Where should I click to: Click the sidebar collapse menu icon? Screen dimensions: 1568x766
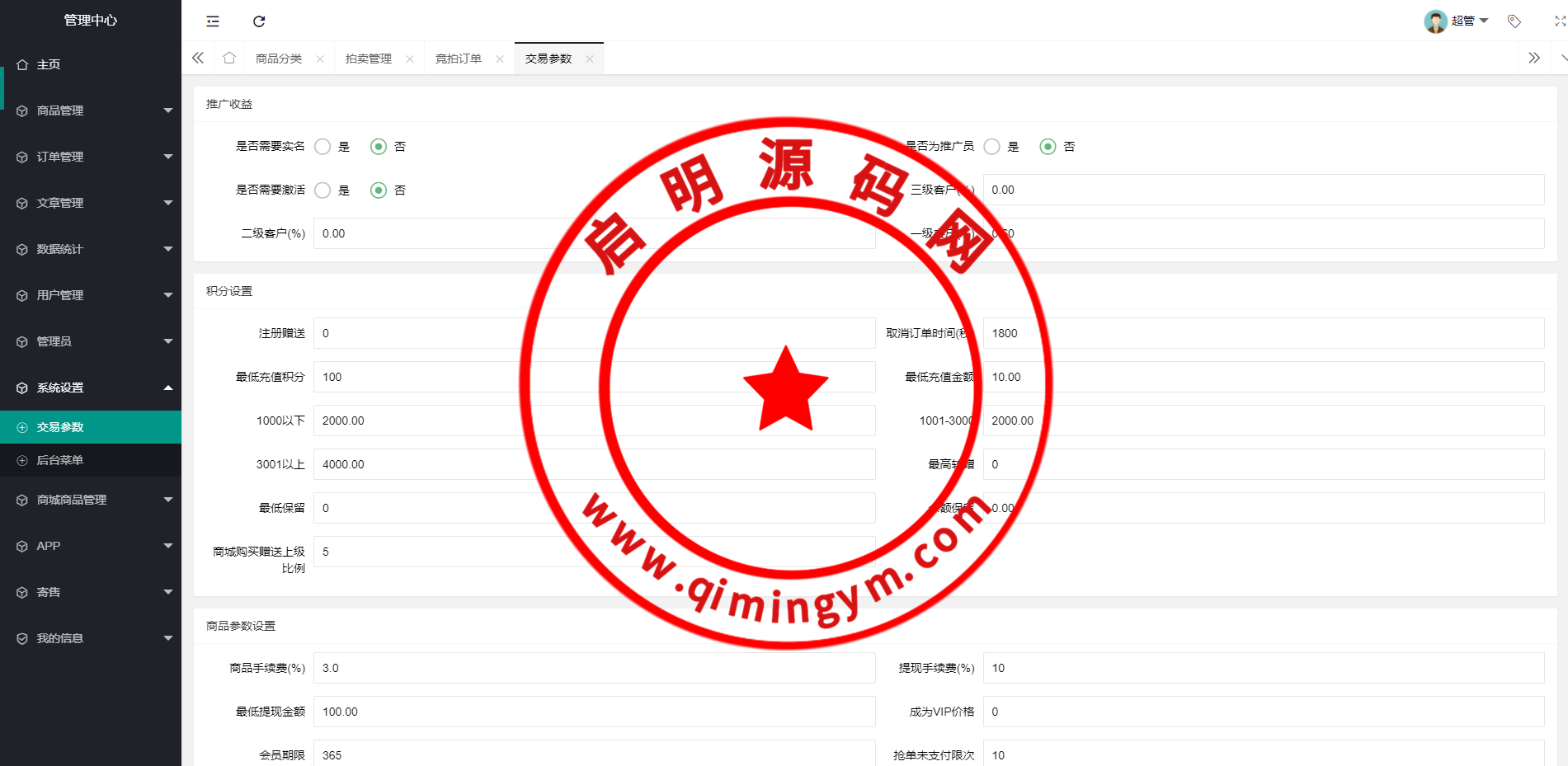point(213,21)
